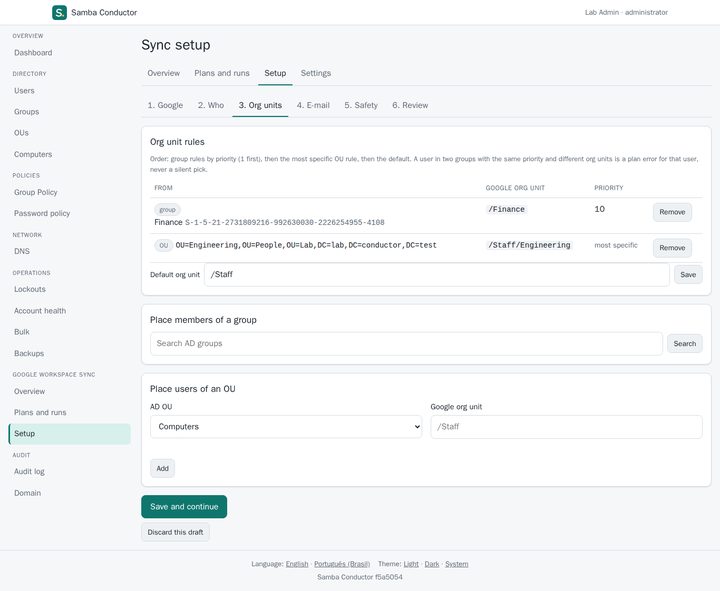This screenshot has width=720, height=591.
Task: Select Setup in the sidebar
Action: (x=69, y=434)
